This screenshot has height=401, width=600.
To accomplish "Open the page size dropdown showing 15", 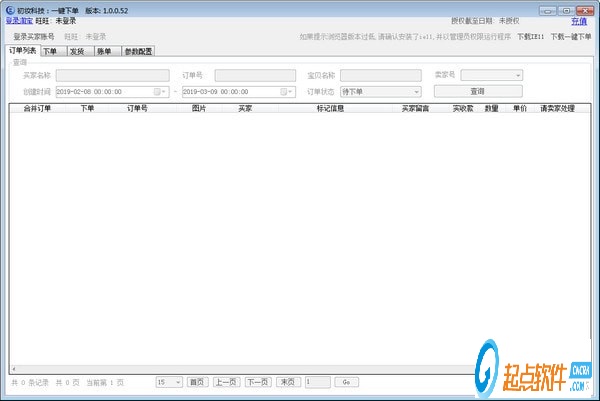I will tap(169, 382).
